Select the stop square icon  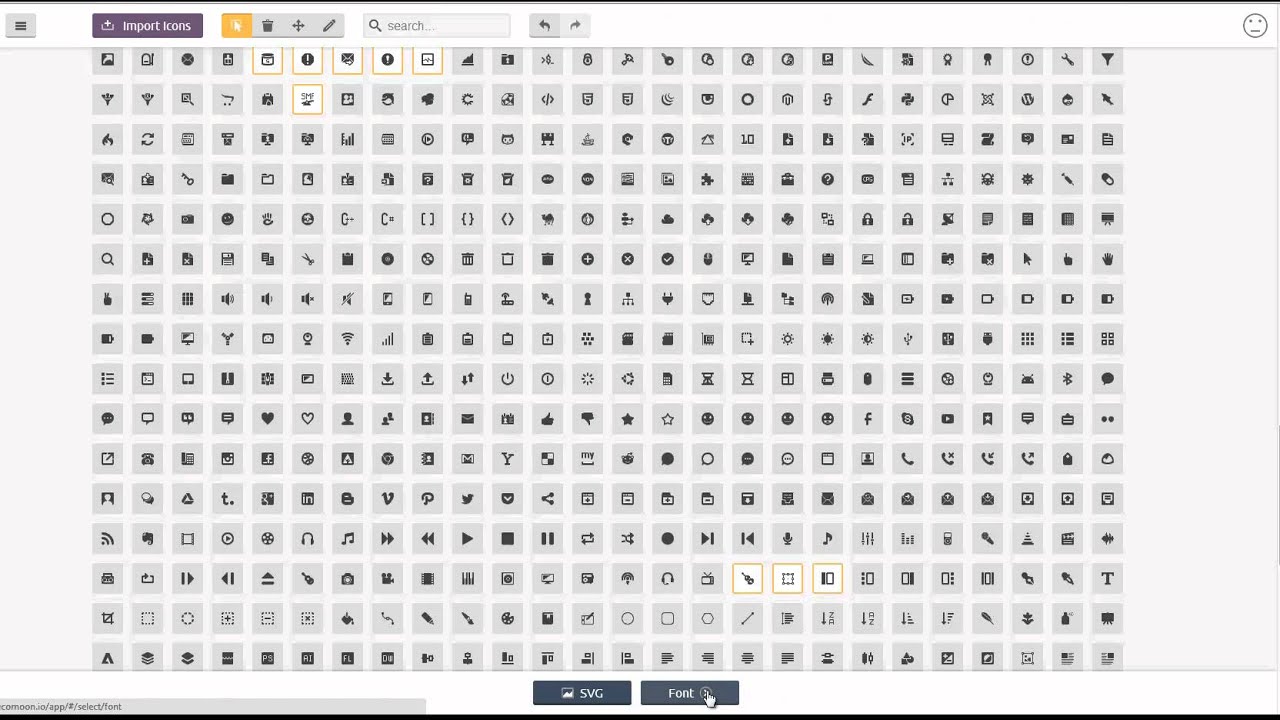pyautogui.click(x=507, y=539)
